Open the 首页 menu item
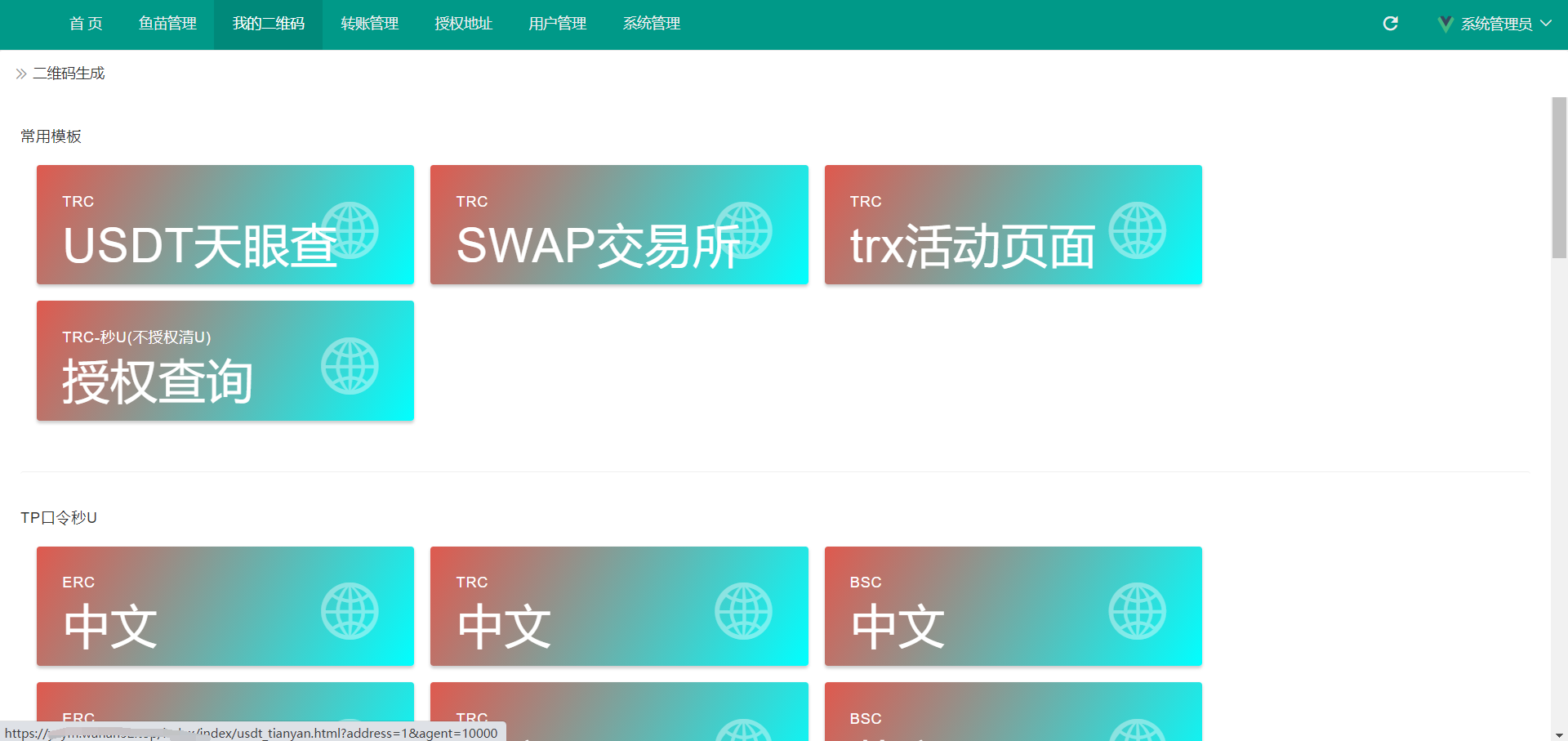1568x741 pixels. pos(86,24)
